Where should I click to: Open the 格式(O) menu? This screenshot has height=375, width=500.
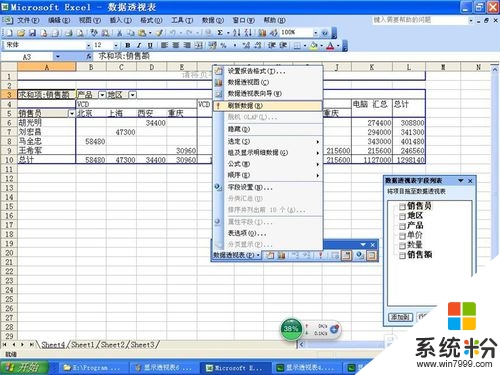[x=151, y=20]
